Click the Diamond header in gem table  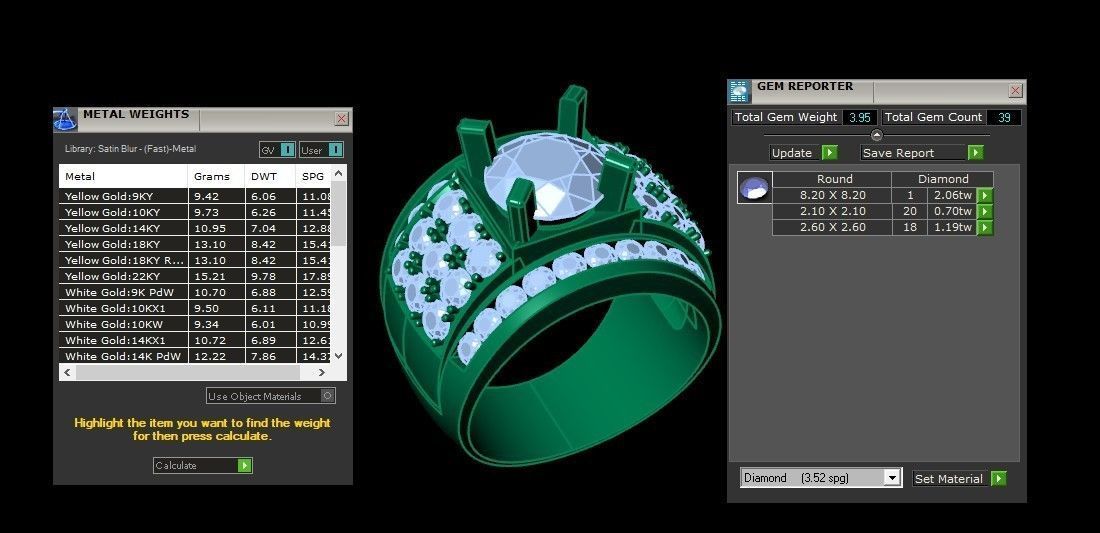click(x=943, y=179)
